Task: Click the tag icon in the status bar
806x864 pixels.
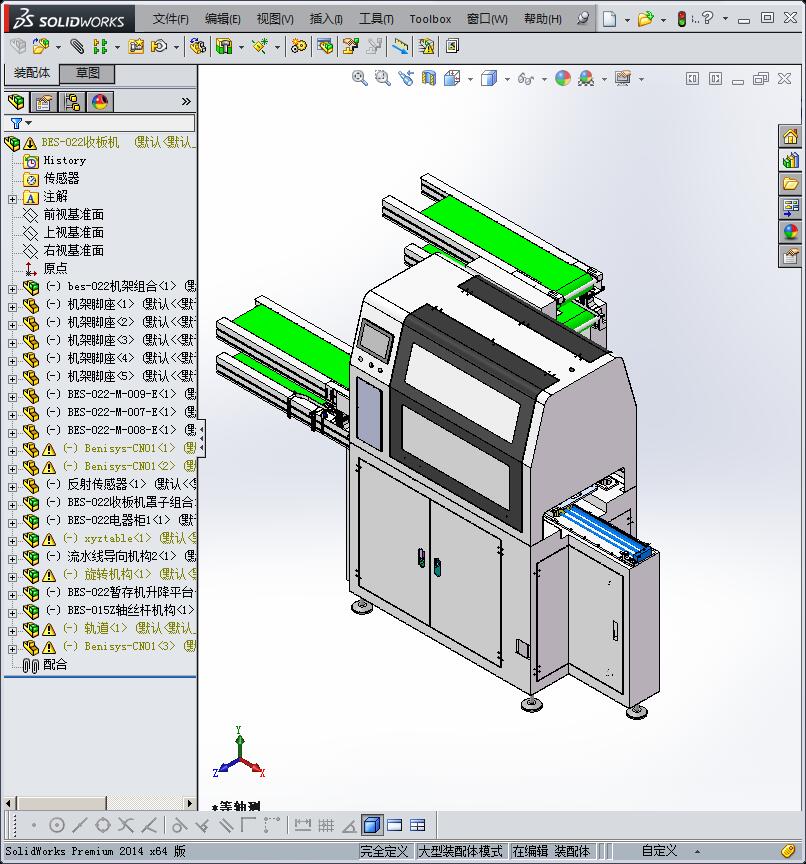Action: point(788,851)
